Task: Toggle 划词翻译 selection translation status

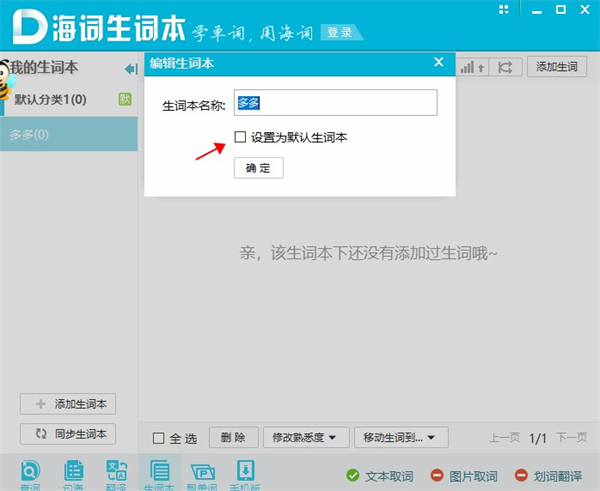Action: pyautogui.click(x=548, y=476)
